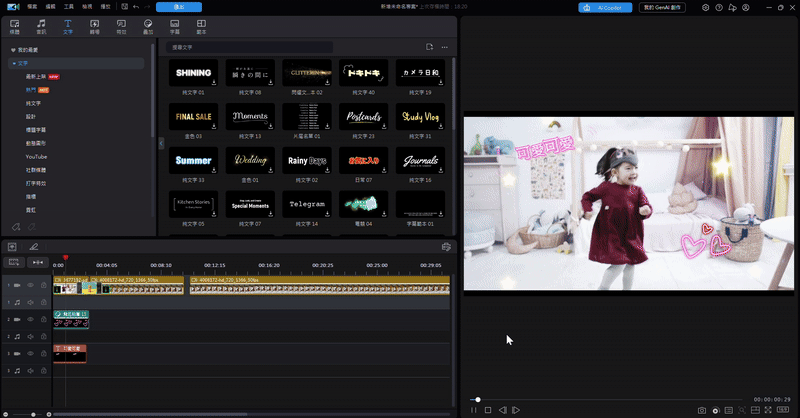800x418 pixels.
Task: Open timeline settings icon at top right
Action: click(x=446, y=246)
